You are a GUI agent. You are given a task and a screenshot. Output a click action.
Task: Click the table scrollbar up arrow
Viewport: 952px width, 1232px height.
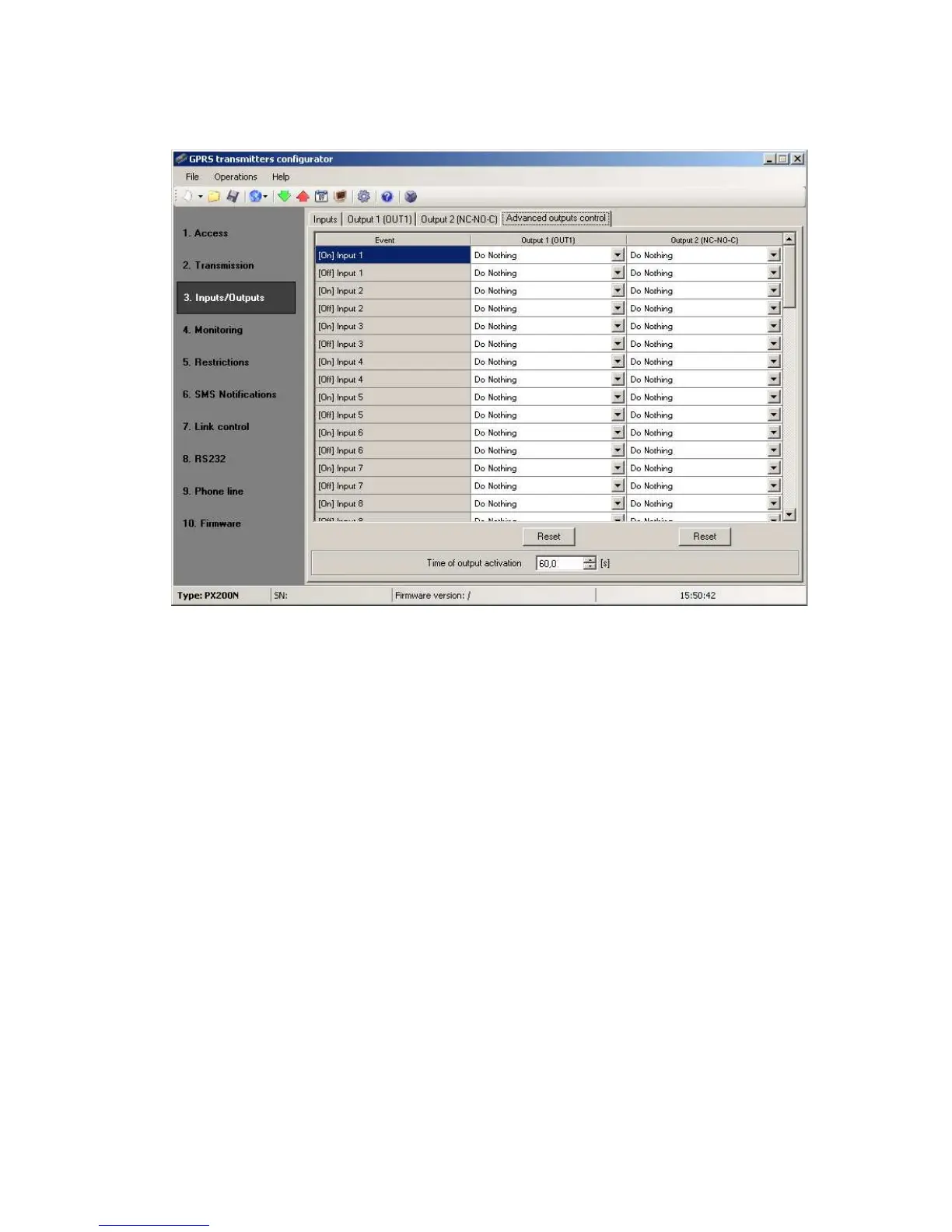point(789,240)
